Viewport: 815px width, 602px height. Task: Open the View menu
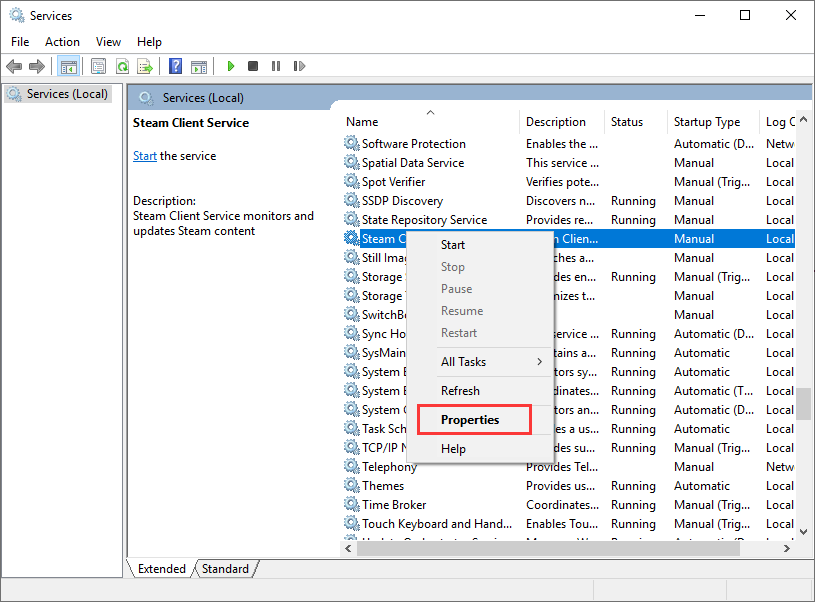108,42
